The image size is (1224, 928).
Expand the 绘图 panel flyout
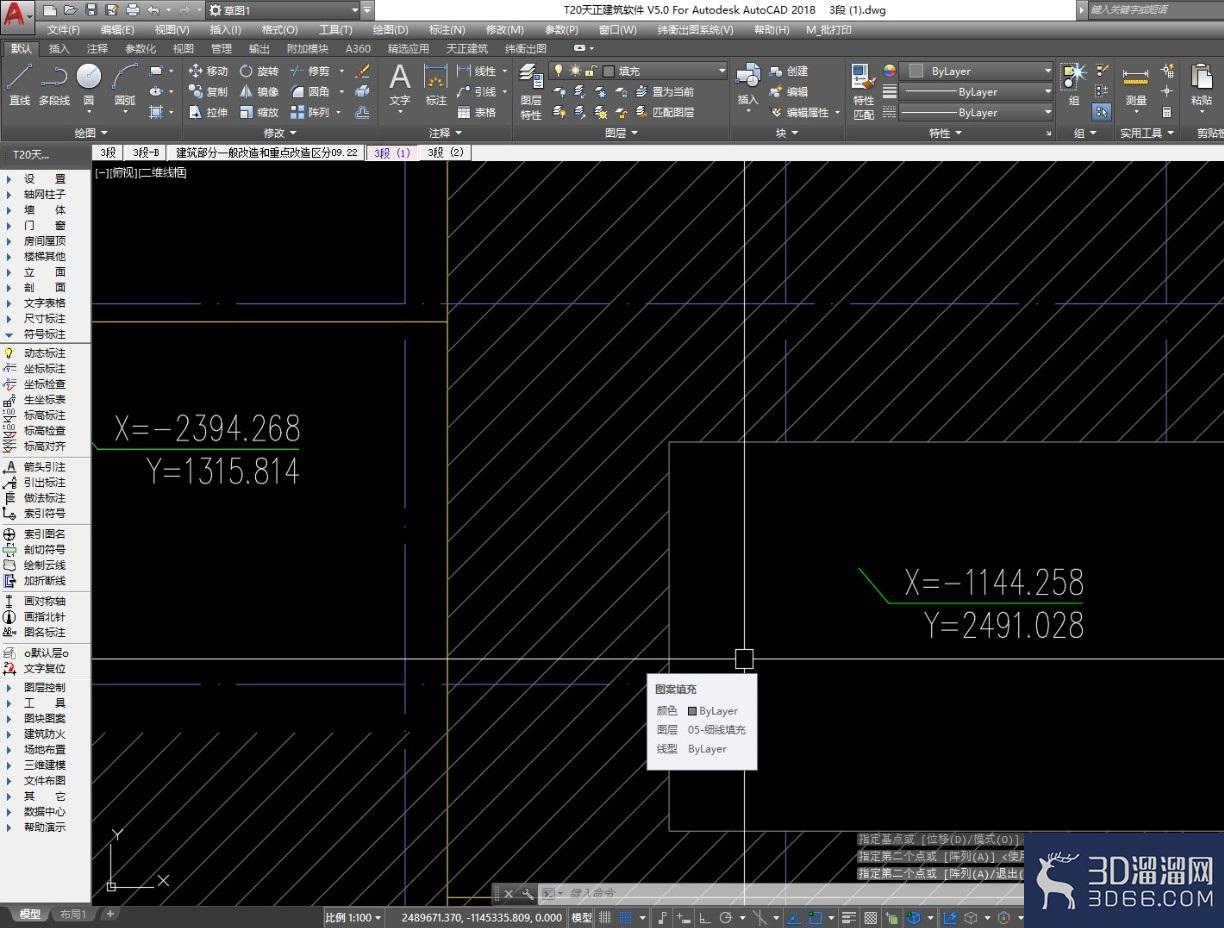coord(91,133)
